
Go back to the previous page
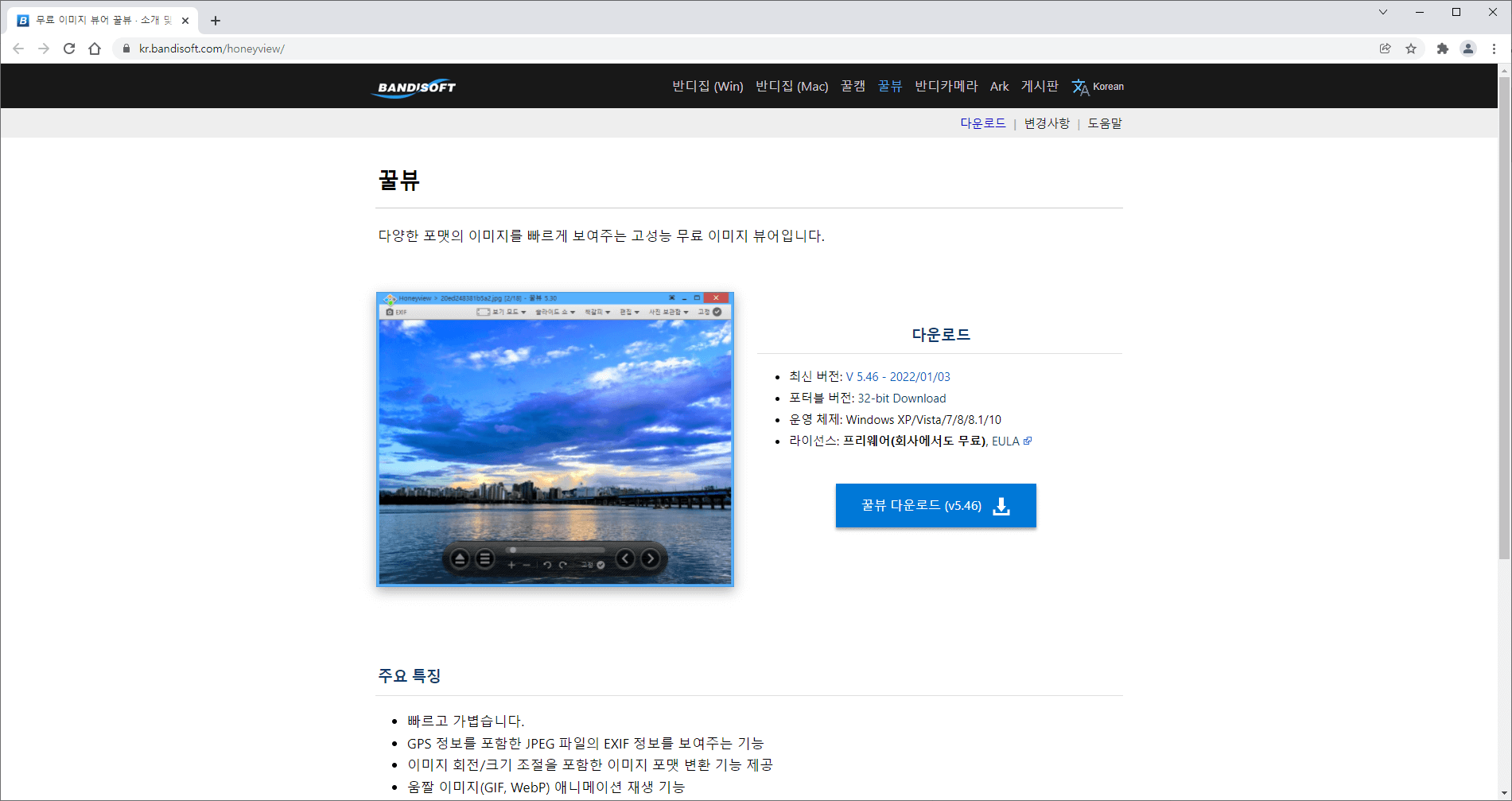tap(18, 49)
